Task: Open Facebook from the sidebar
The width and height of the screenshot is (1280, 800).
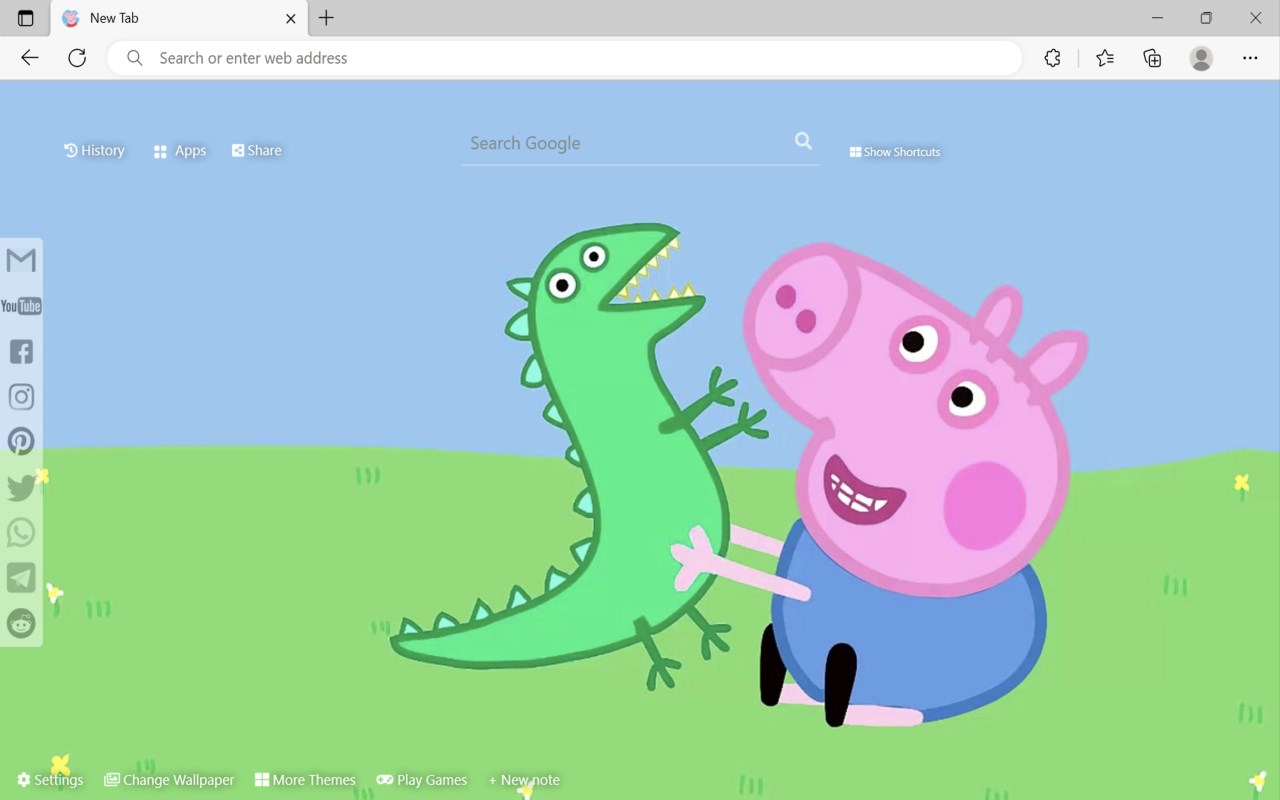Action: pos(21,351)
